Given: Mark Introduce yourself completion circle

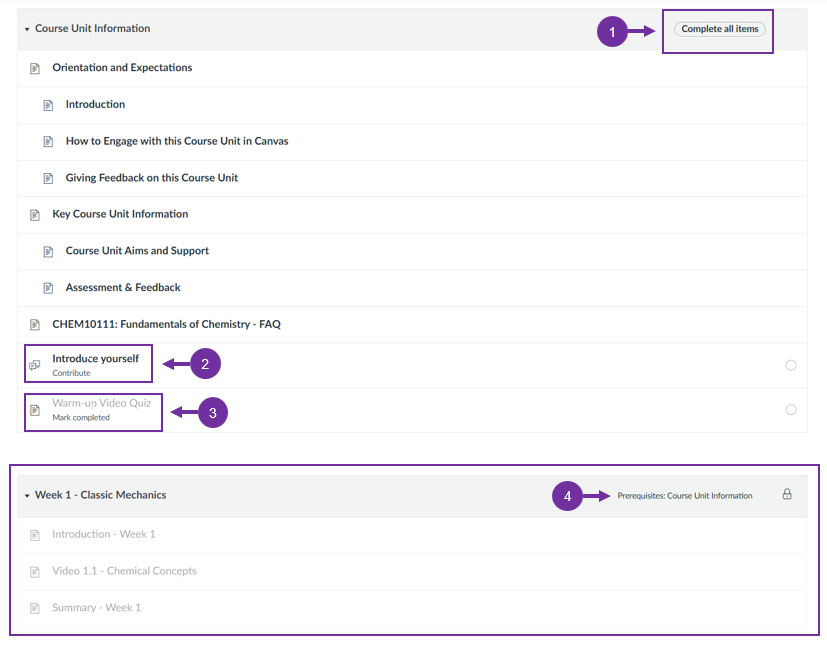Looking at the screenshot, I should tap(791, 365).
